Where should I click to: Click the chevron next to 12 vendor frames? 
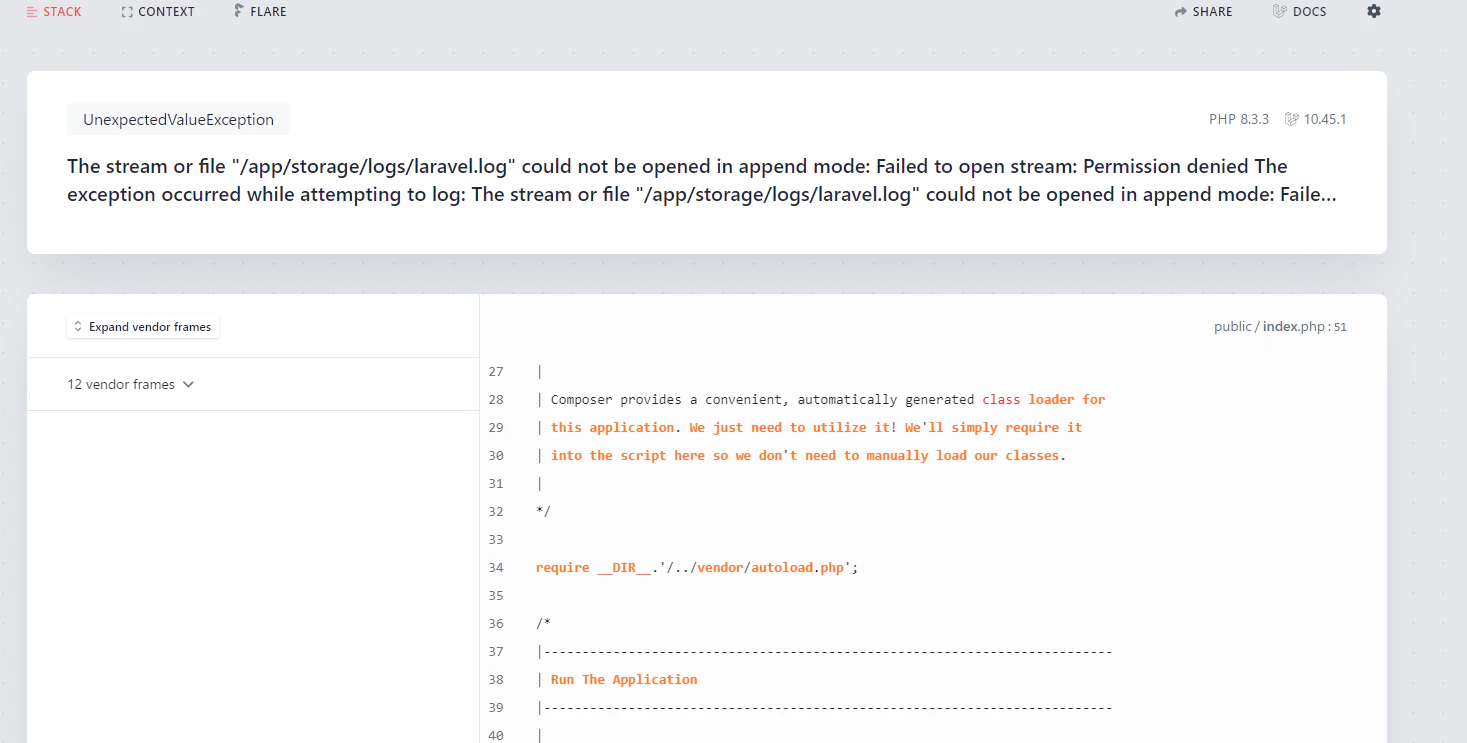point(188,384)
